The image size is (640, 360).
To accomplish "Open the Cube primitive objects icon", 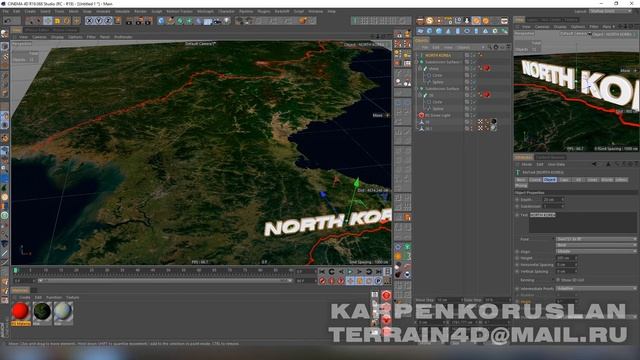I will pos(161,21).
